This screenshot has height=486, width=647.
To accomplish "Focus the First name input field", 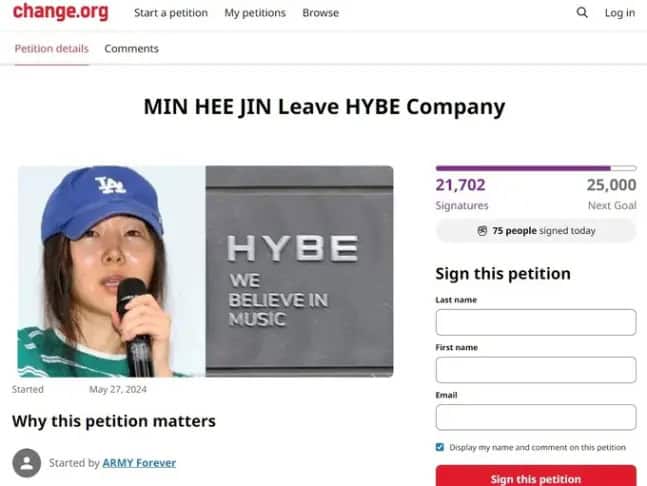I will 536,370.
